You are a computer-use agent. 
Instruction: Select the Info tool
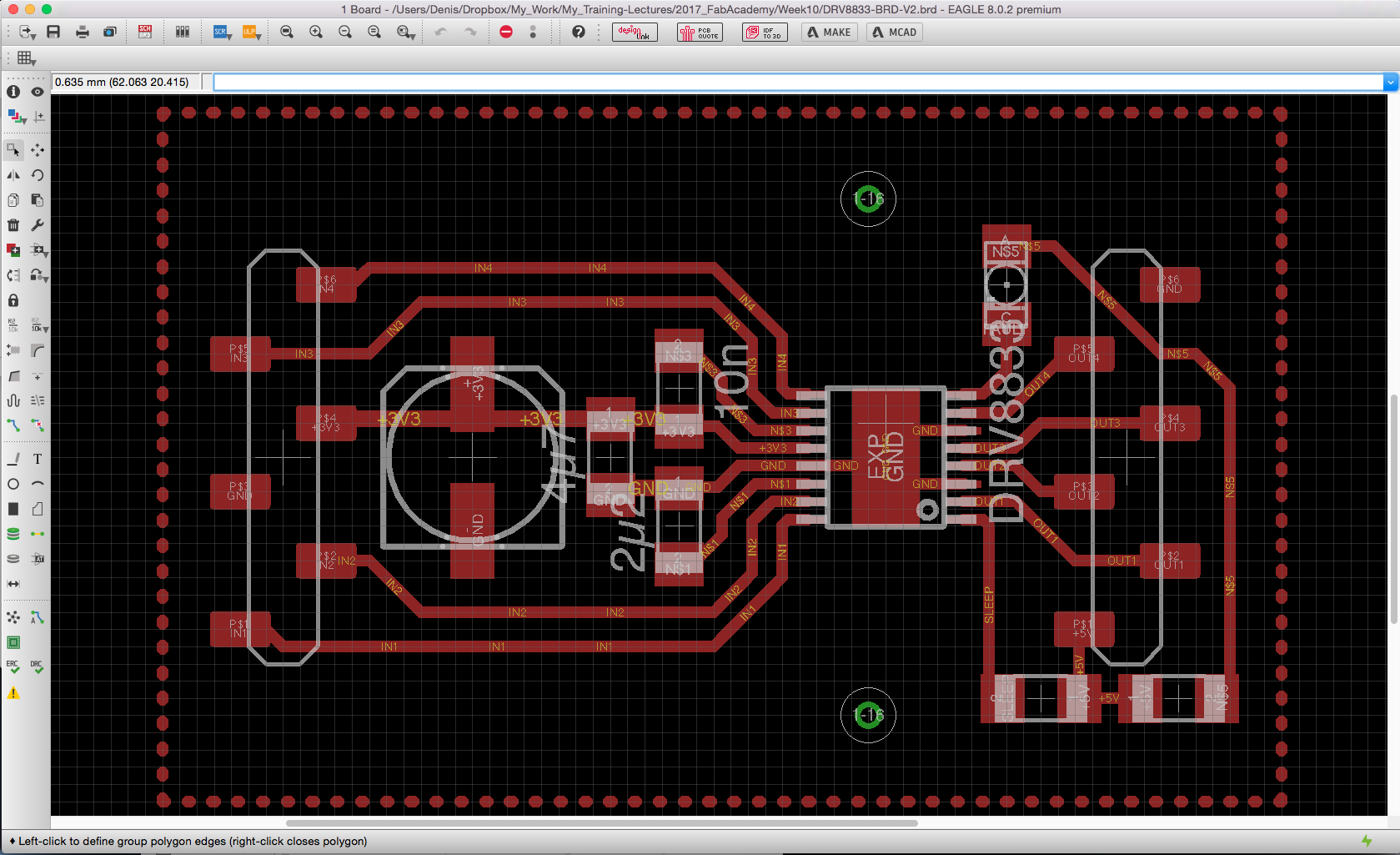pos(13,92)
